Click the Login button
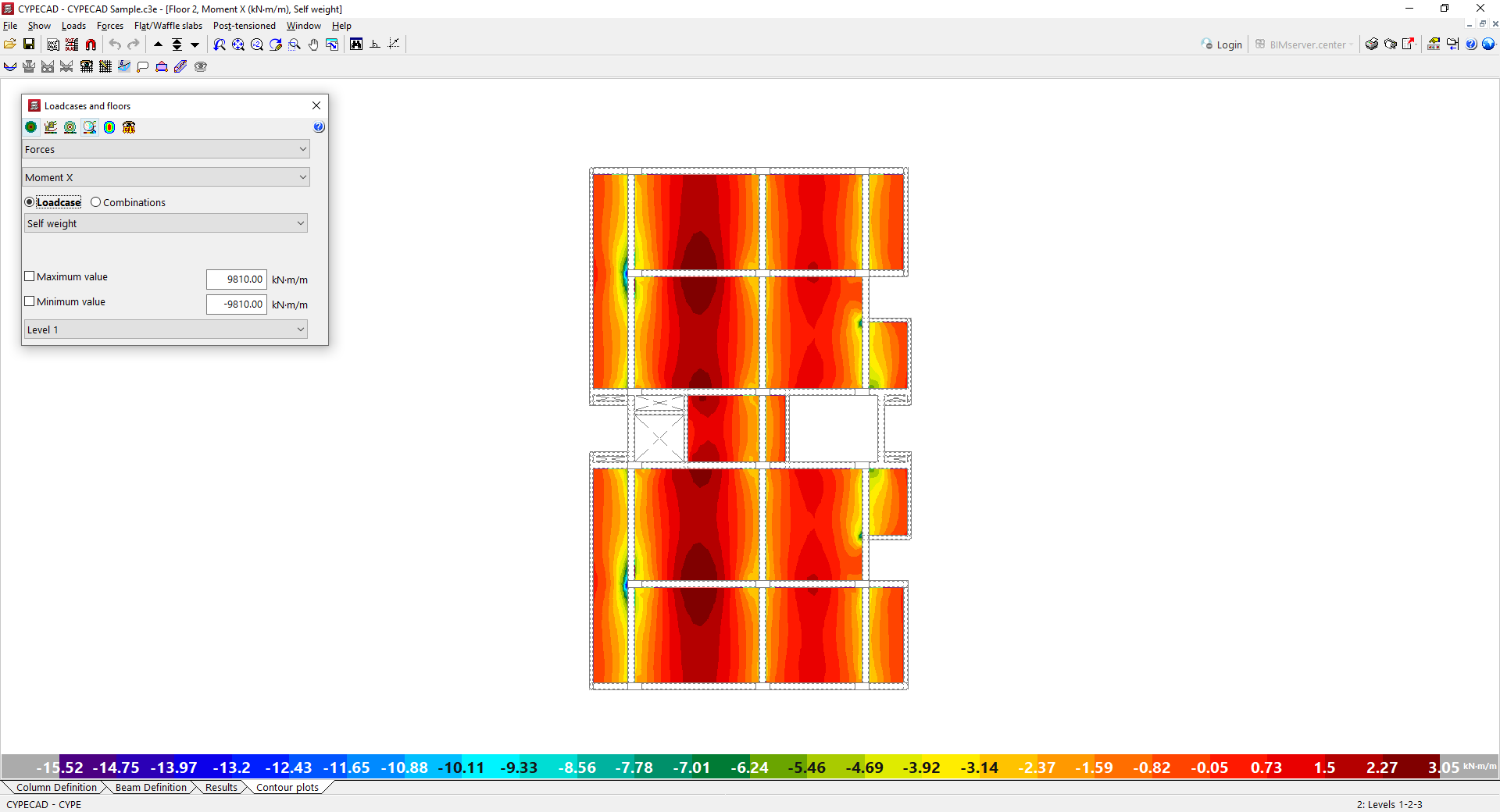The width and height of the screenshot is (1500, 812). tap(1223, 45)
